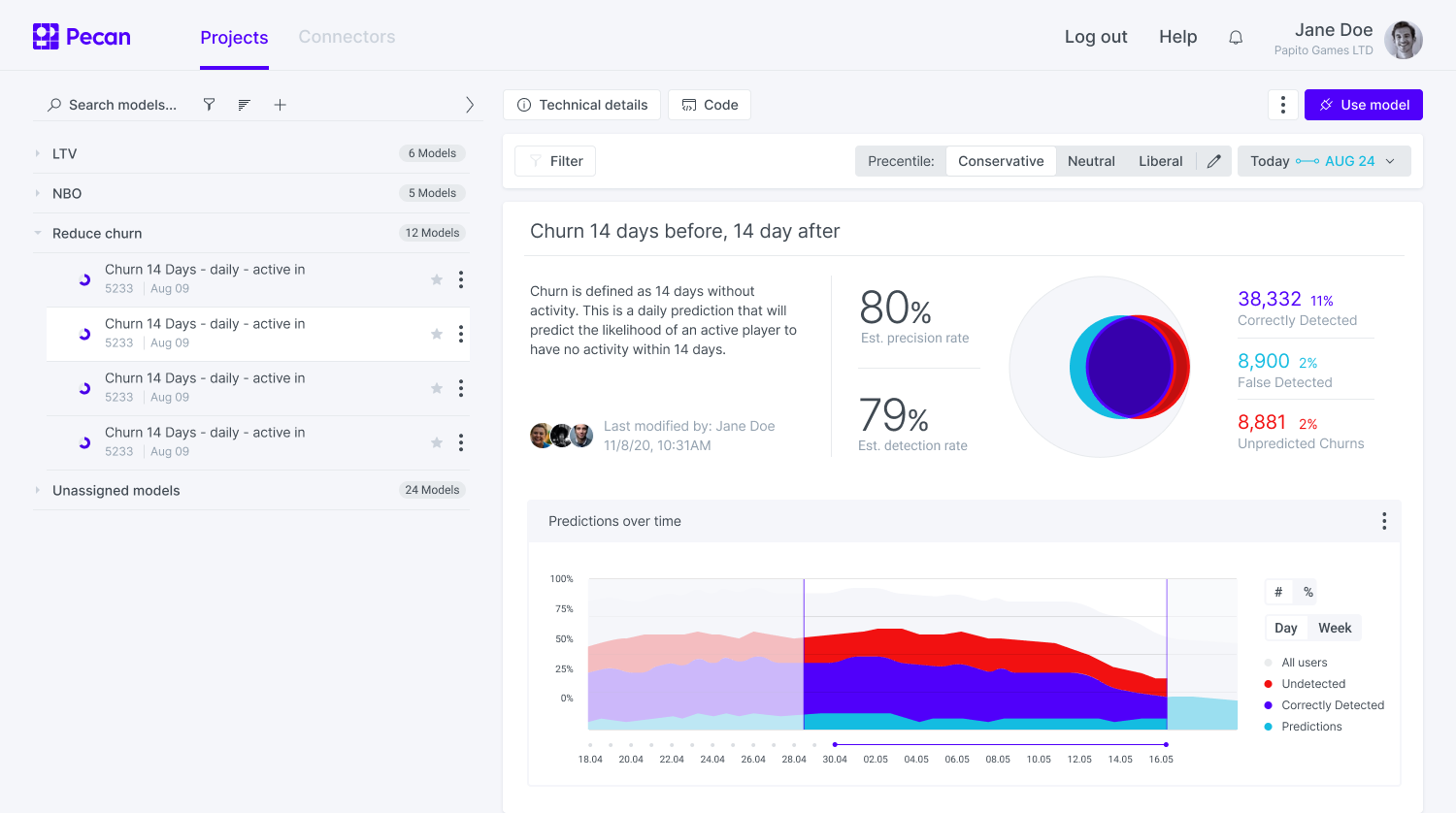Switch to the Connectors tab
Screen dimensions: 1456x813
click(347, 37)
